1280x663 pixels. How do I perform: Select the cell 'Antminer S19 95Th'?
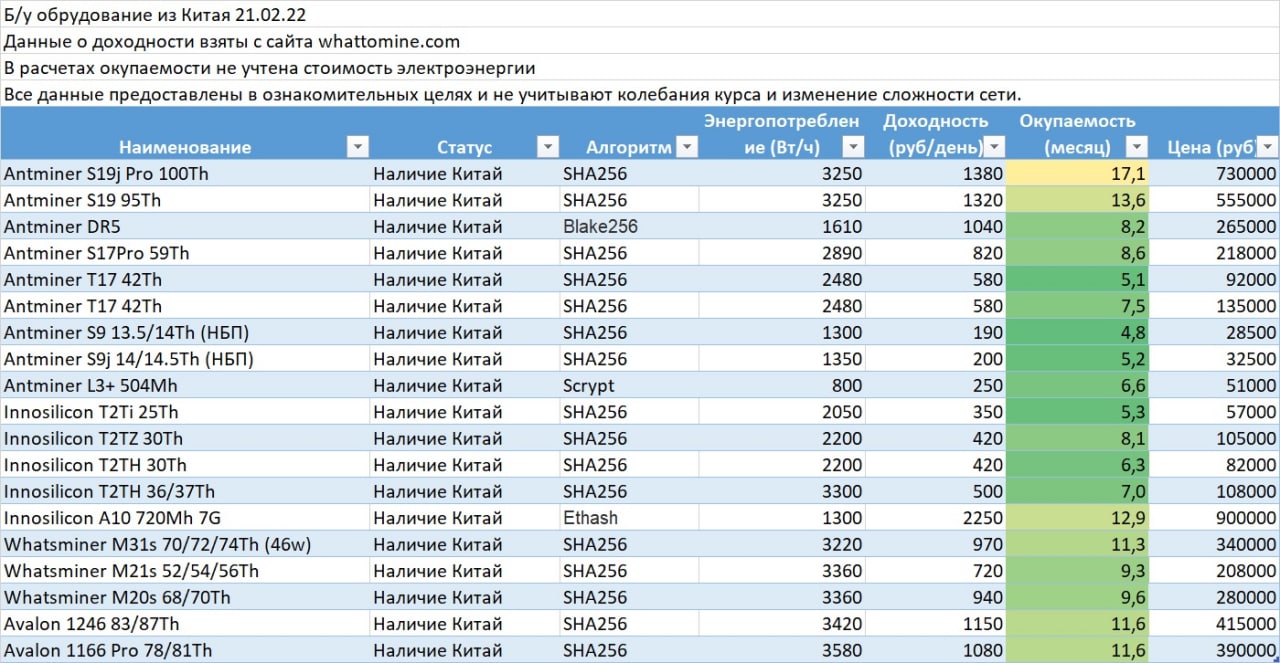coord(185,200)
